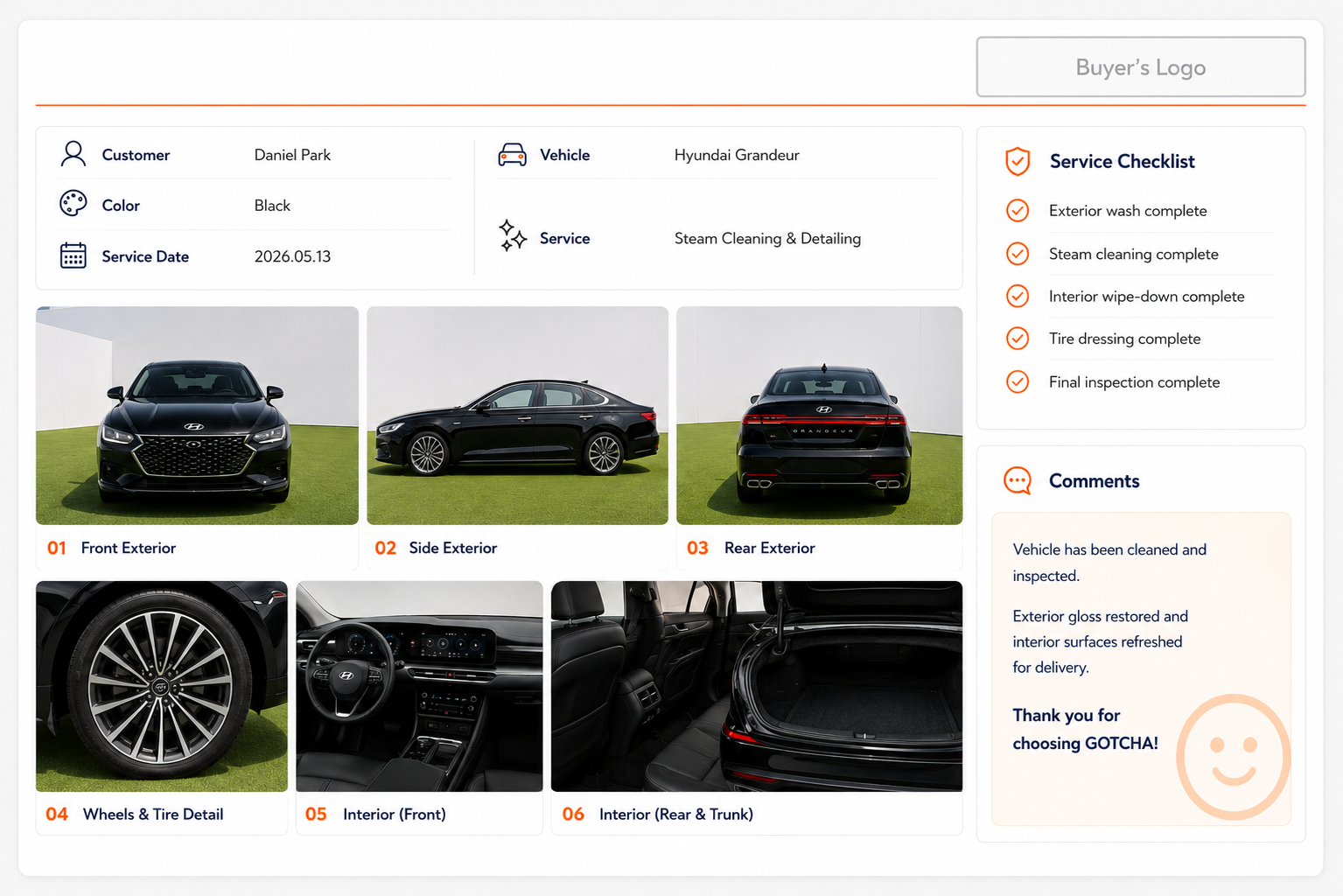Click the Tire dressing complete text

click(1124, 339)
